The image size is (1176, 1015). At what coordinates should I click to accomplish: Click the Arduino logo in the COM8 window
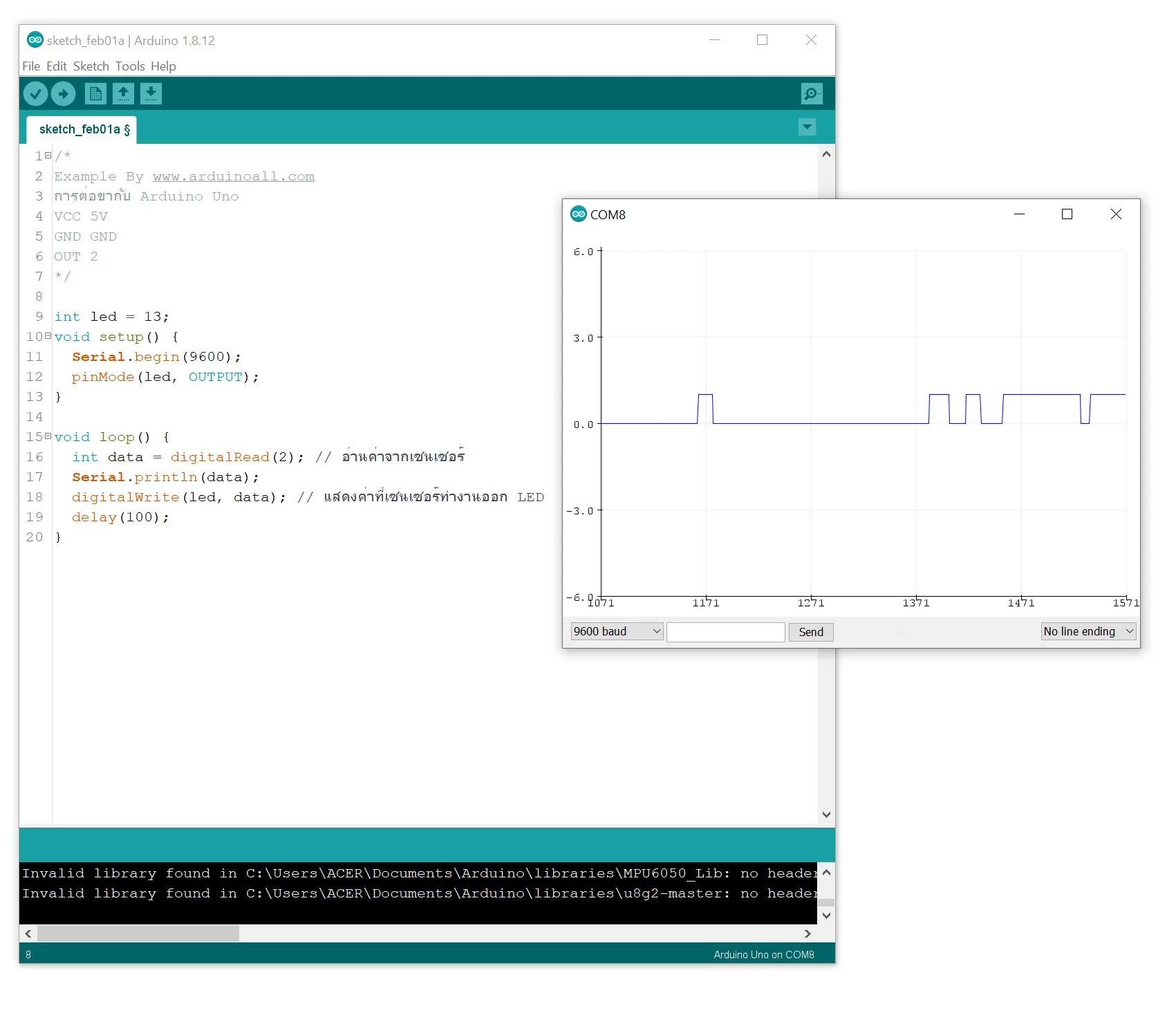578,214
